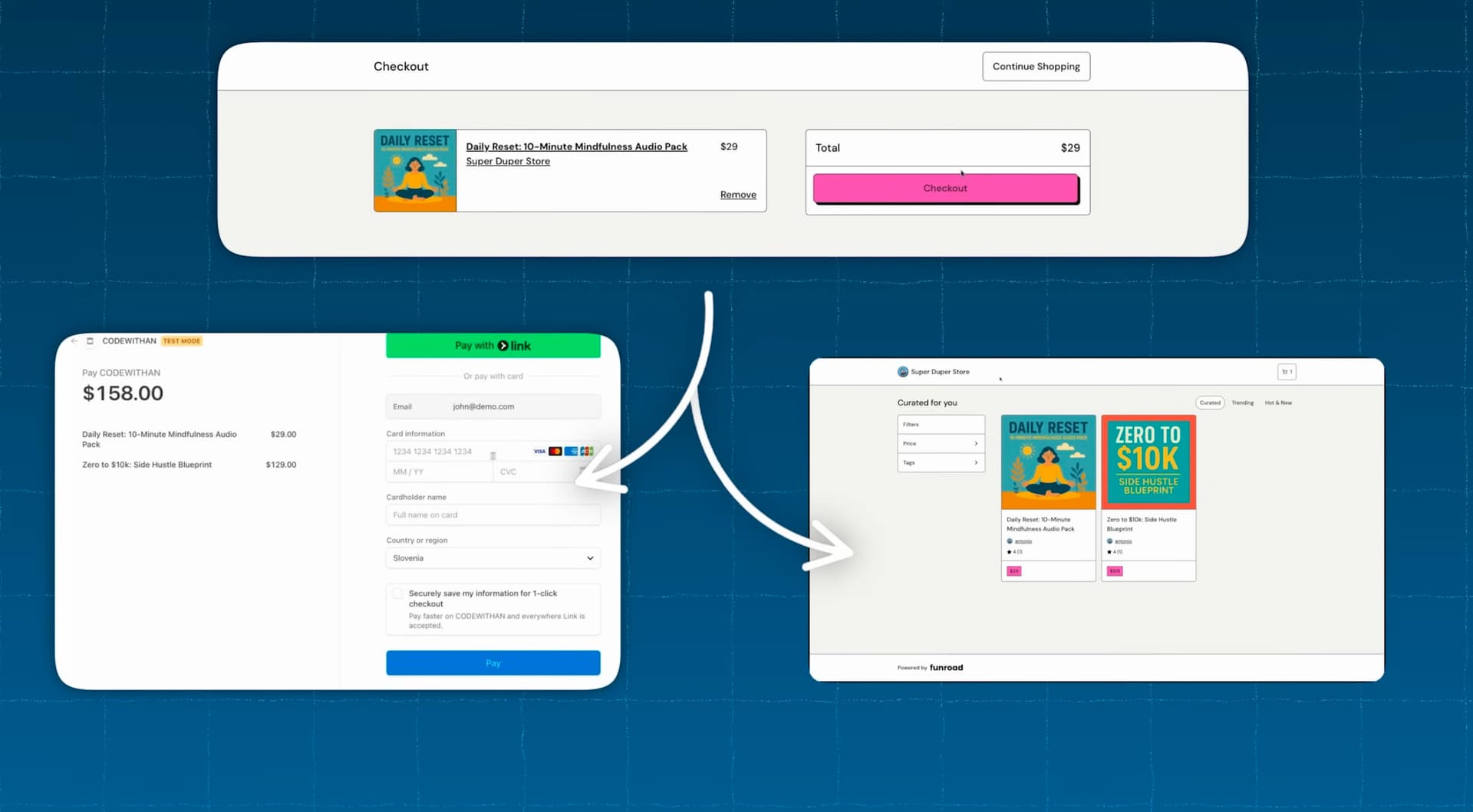Open the Country or region dropdown

493,558
